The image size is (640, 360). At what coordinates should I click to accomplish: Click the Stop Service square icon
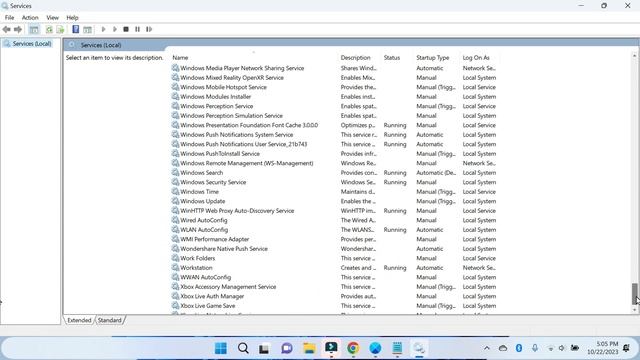(x=126, y=29)
